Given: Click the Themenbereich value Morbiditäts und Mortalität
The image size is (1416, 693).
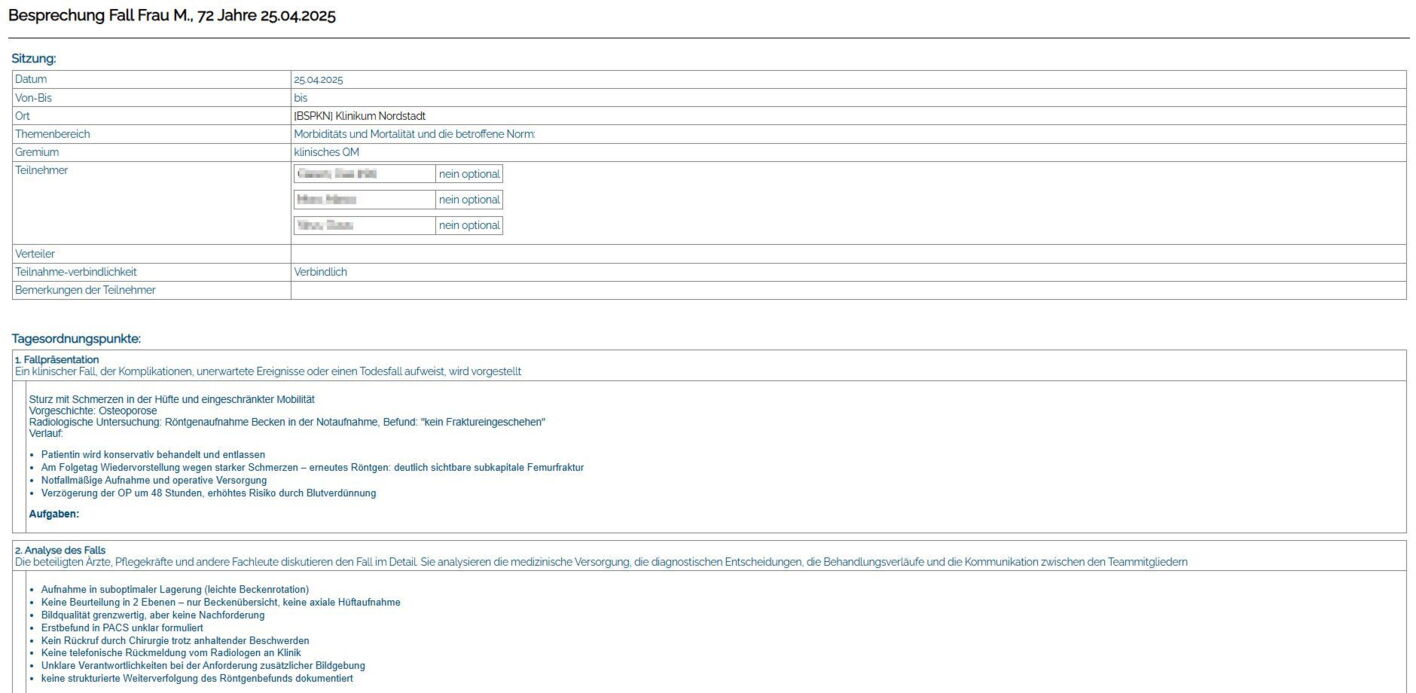Looking at the screenshot, I should 414,134.
